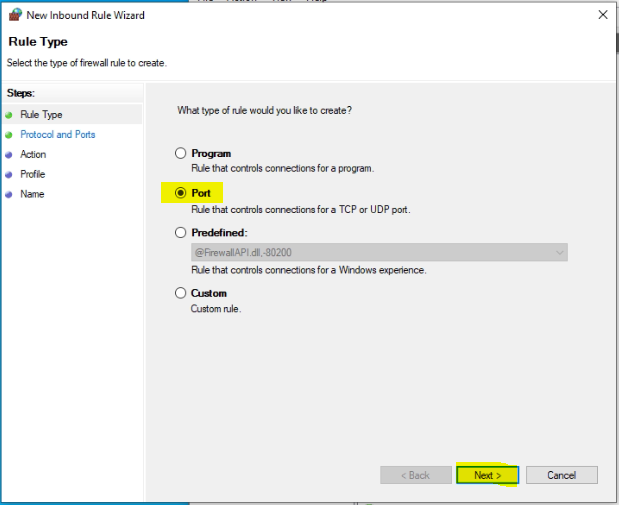Click the green bullet beside Protocol and Ports

click(x=9, y=135)
